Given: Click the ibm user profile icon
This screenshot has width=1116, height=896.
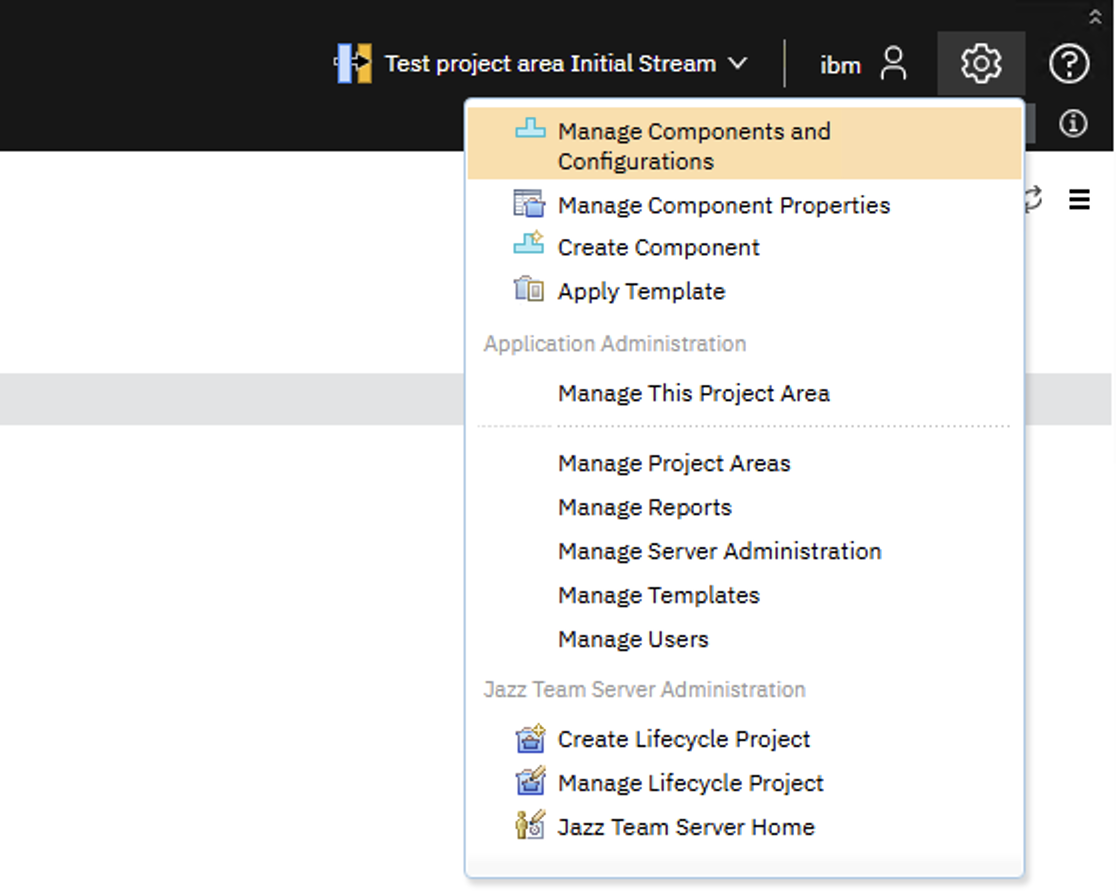Looking at the screenshot, I should click(x=893, y=64).
